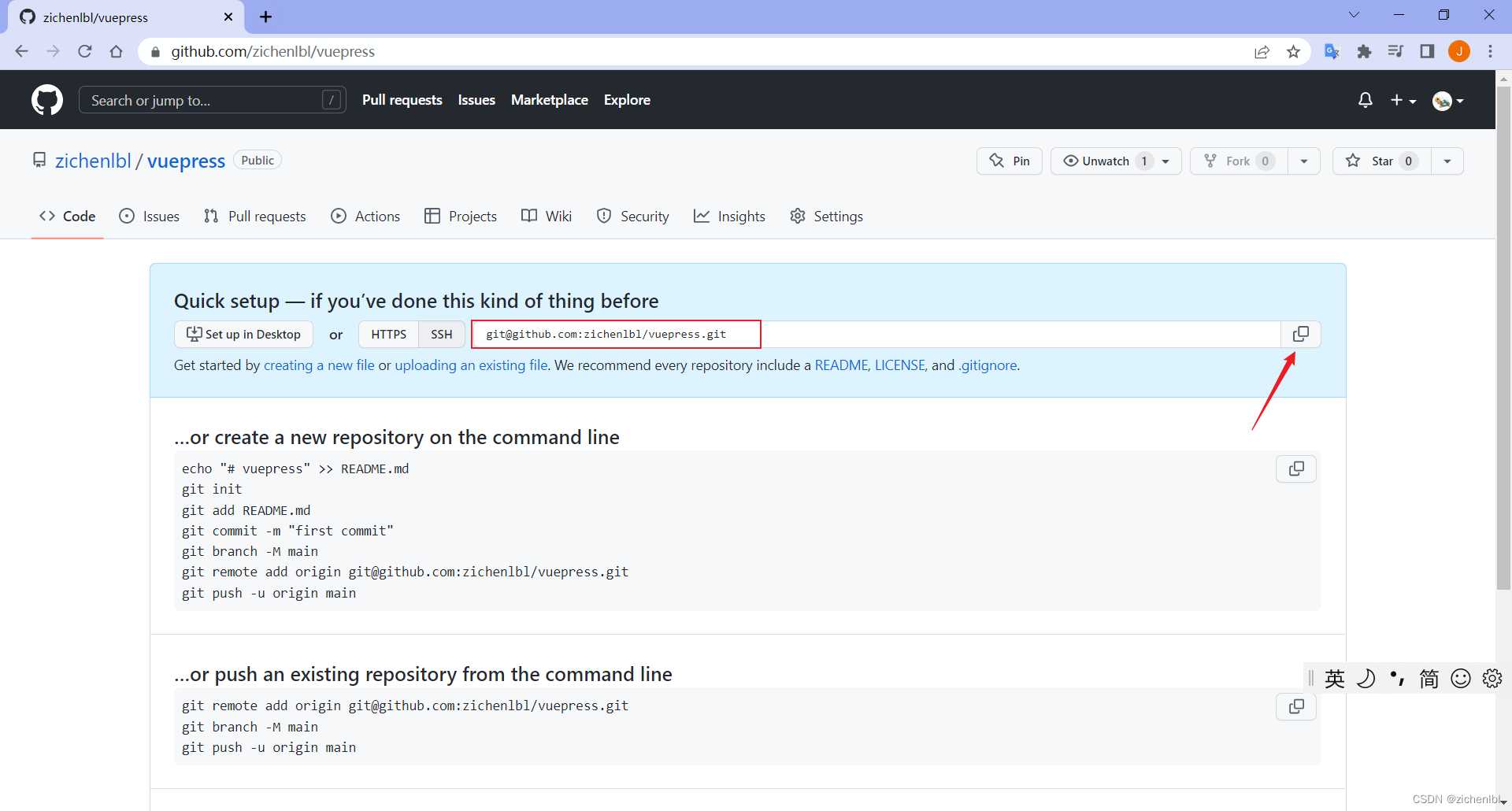Image resolution: width=1512 pixels, height=811 pixels.
Task: Click Marketplace in top navigation
Action: click(x=550, y=100)
